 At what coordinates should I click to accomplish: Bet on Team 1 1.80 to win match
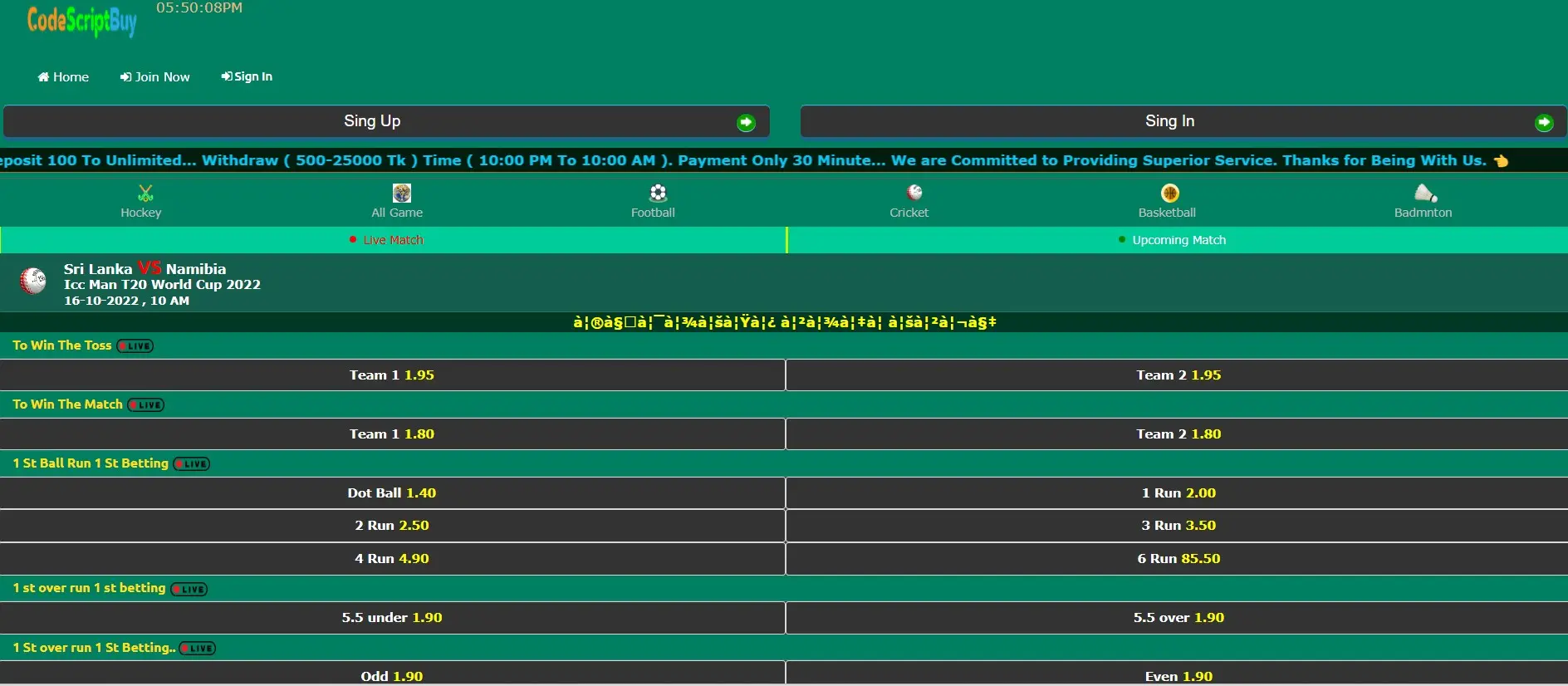point(392,434)
